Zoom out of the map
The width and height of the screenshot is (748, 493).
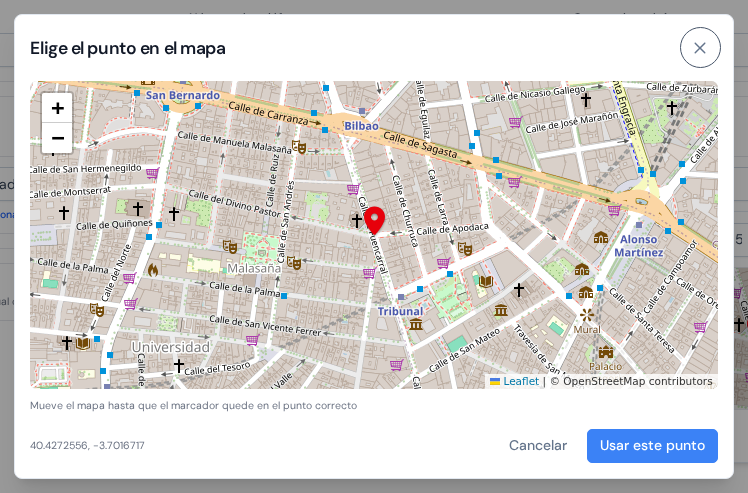[x=57, y=138]
